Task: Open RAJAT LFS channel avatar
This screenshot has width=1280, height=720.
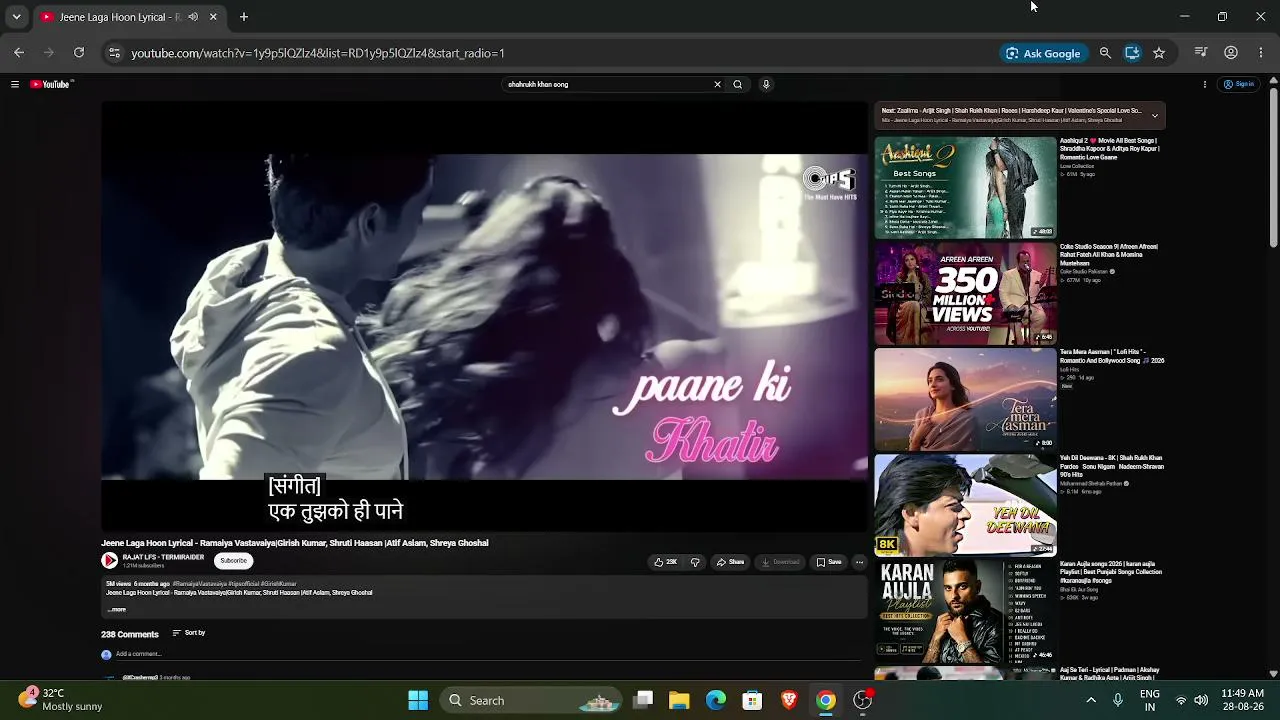Action: [x=110, y=561]
